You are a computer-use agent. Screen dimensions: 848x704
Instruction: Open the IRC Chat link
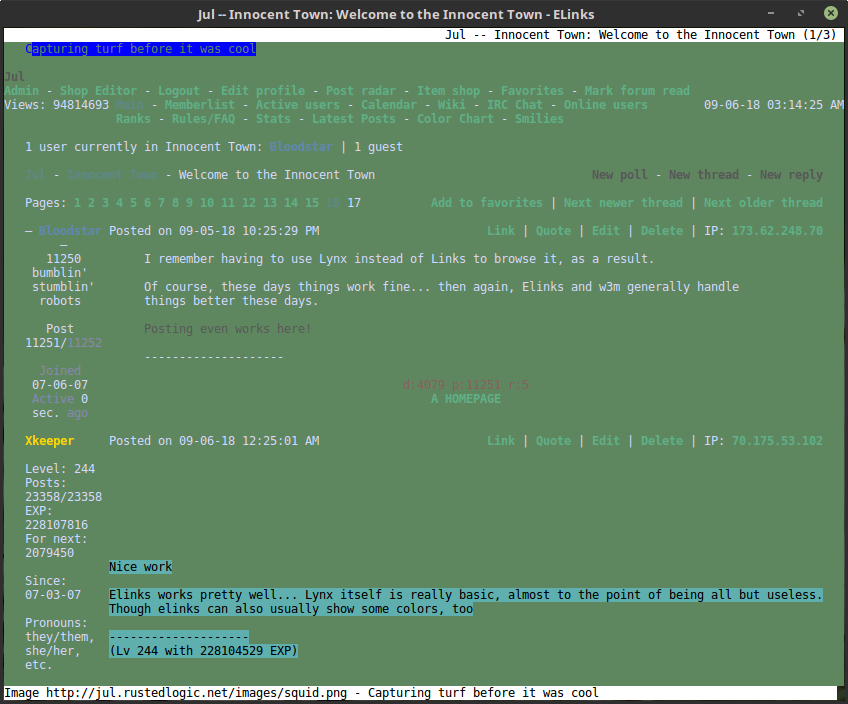515,105
